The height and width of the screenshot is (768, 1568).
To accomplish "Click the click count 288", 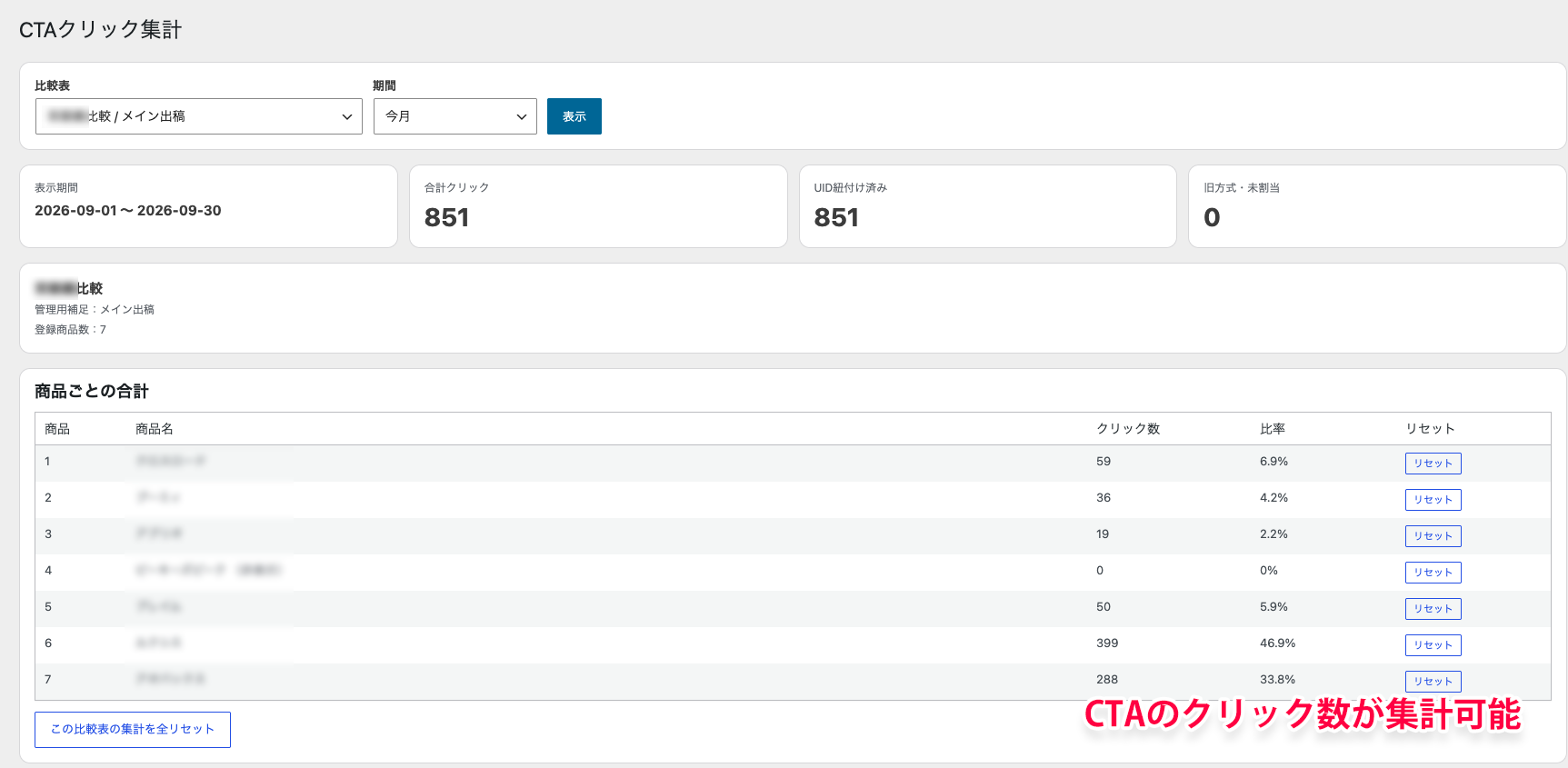I will [1107, 680].
